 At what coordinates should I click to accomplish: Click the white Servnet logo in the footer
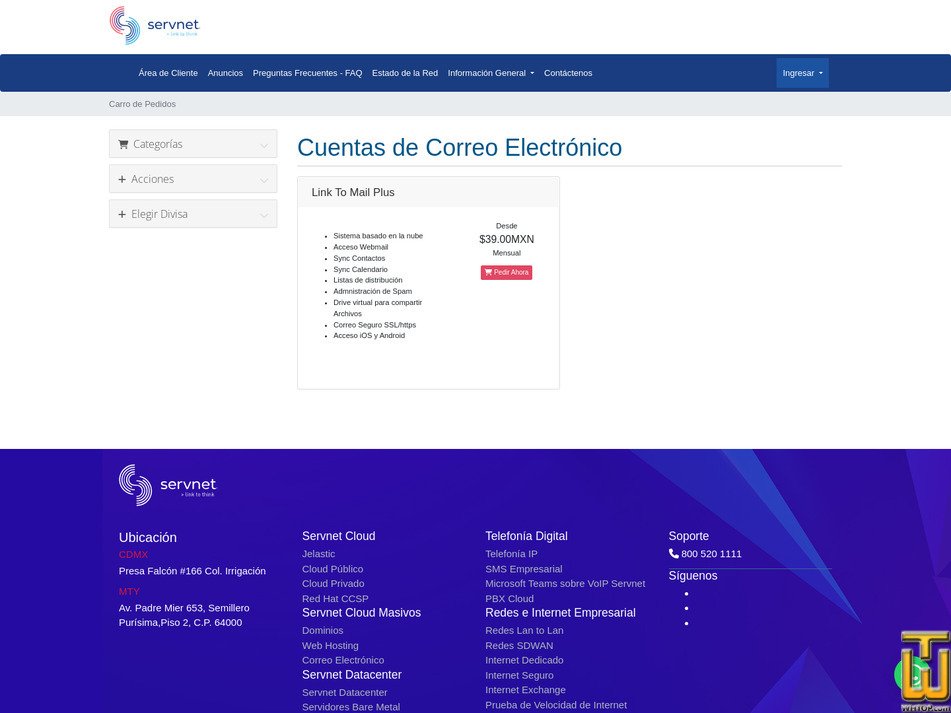[x=168, y=485]
